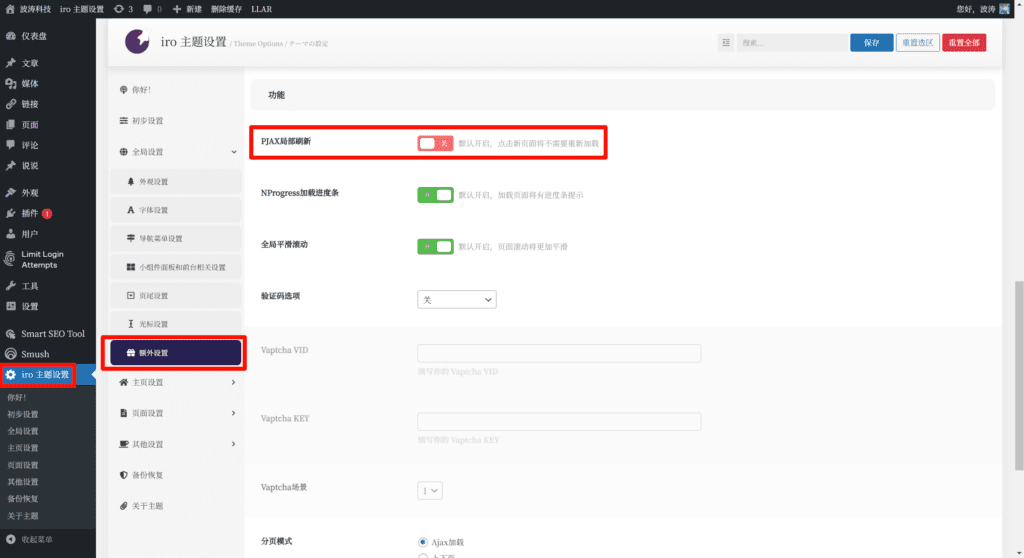Click 删除缓存 in admin bar
Viewport: 1024px width, 558px height.
(x=226, y=9)
